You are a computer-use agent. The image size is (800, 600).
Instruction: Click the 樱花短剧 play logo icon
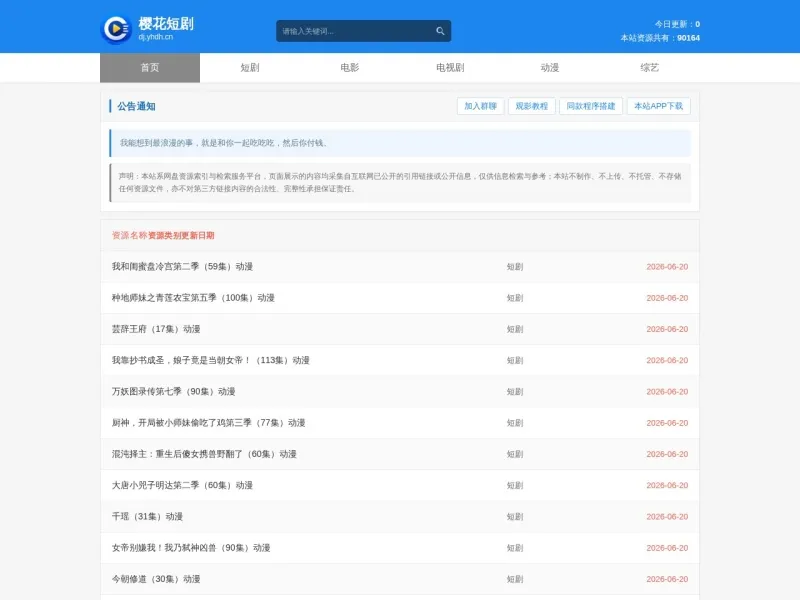tap(116, 29)
